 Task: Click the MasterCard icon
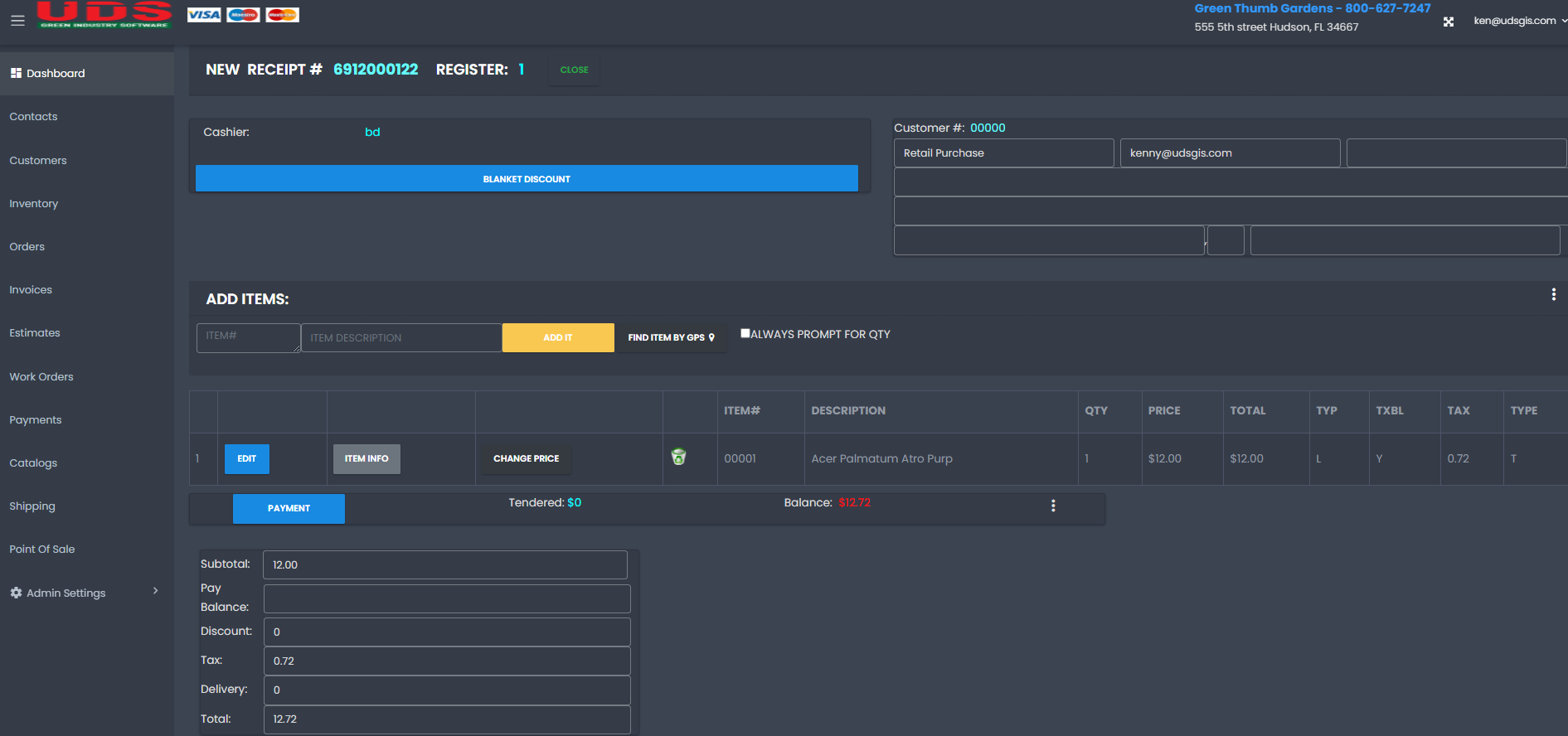(x=282, y=15)
